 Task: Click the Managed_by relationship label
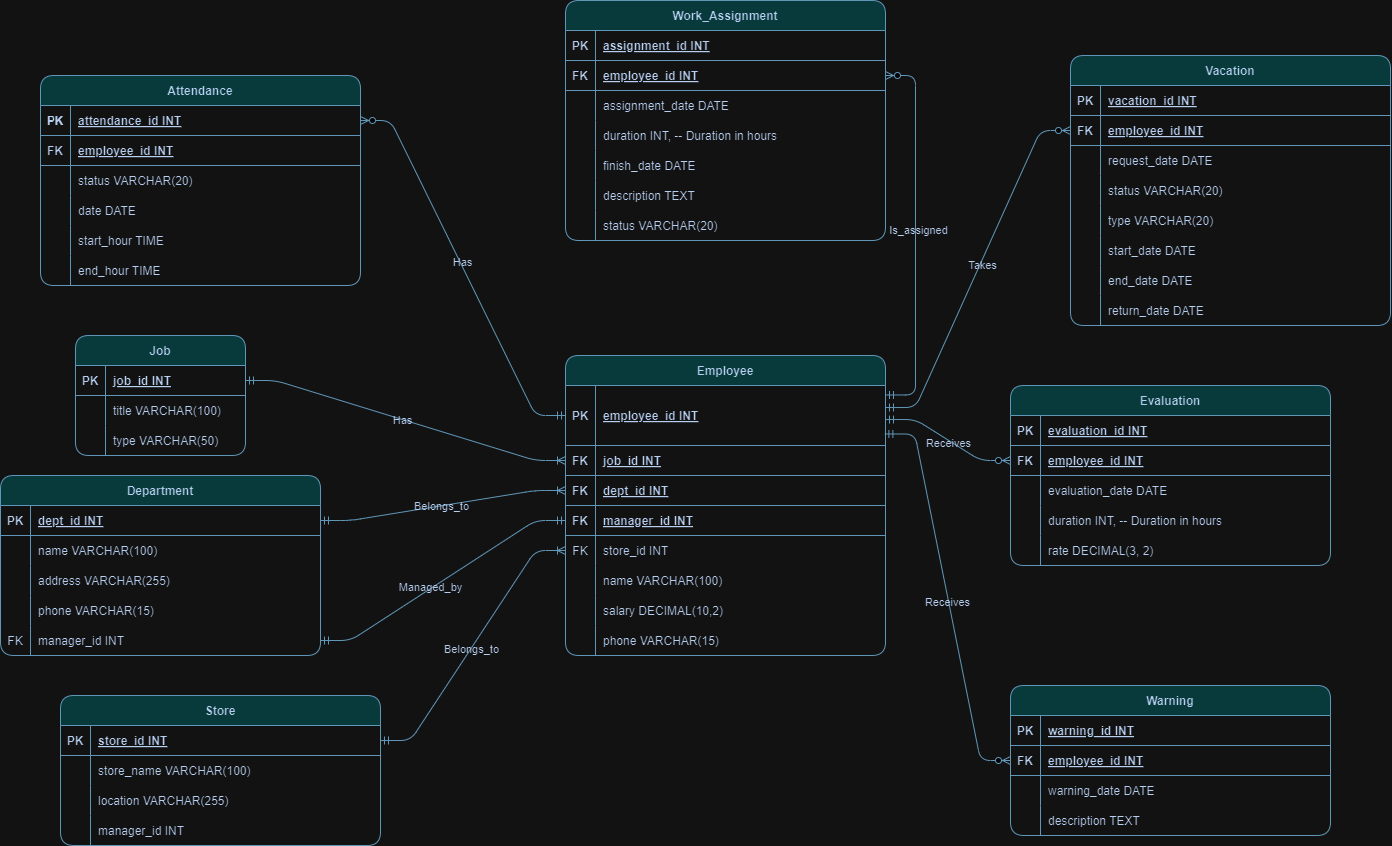[430, 587]
